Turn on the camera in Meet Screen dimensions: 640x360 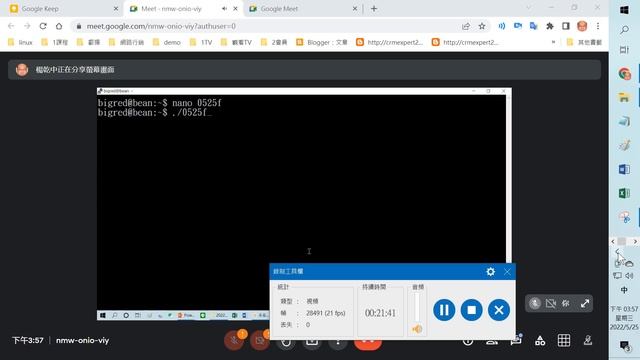(260, 340)
